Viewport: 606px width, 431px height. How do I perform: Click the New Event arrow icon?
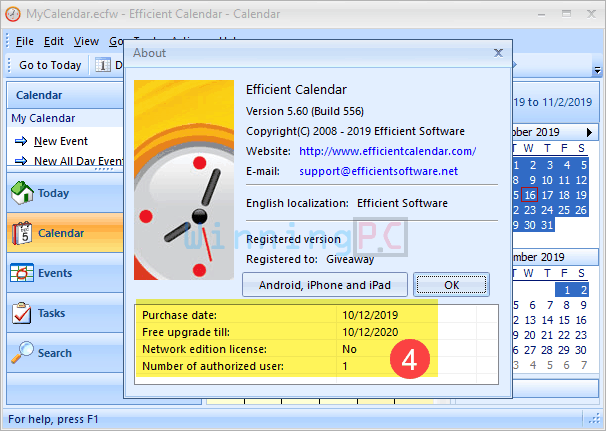pos(21,141)
